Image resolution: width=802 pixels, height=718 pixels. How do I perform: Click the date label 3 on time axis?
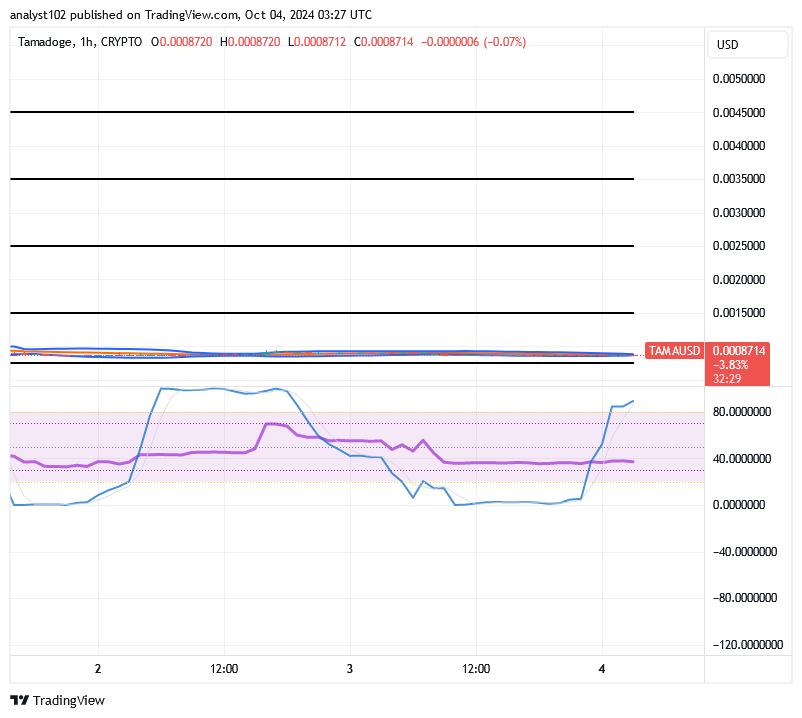point(350,669)
